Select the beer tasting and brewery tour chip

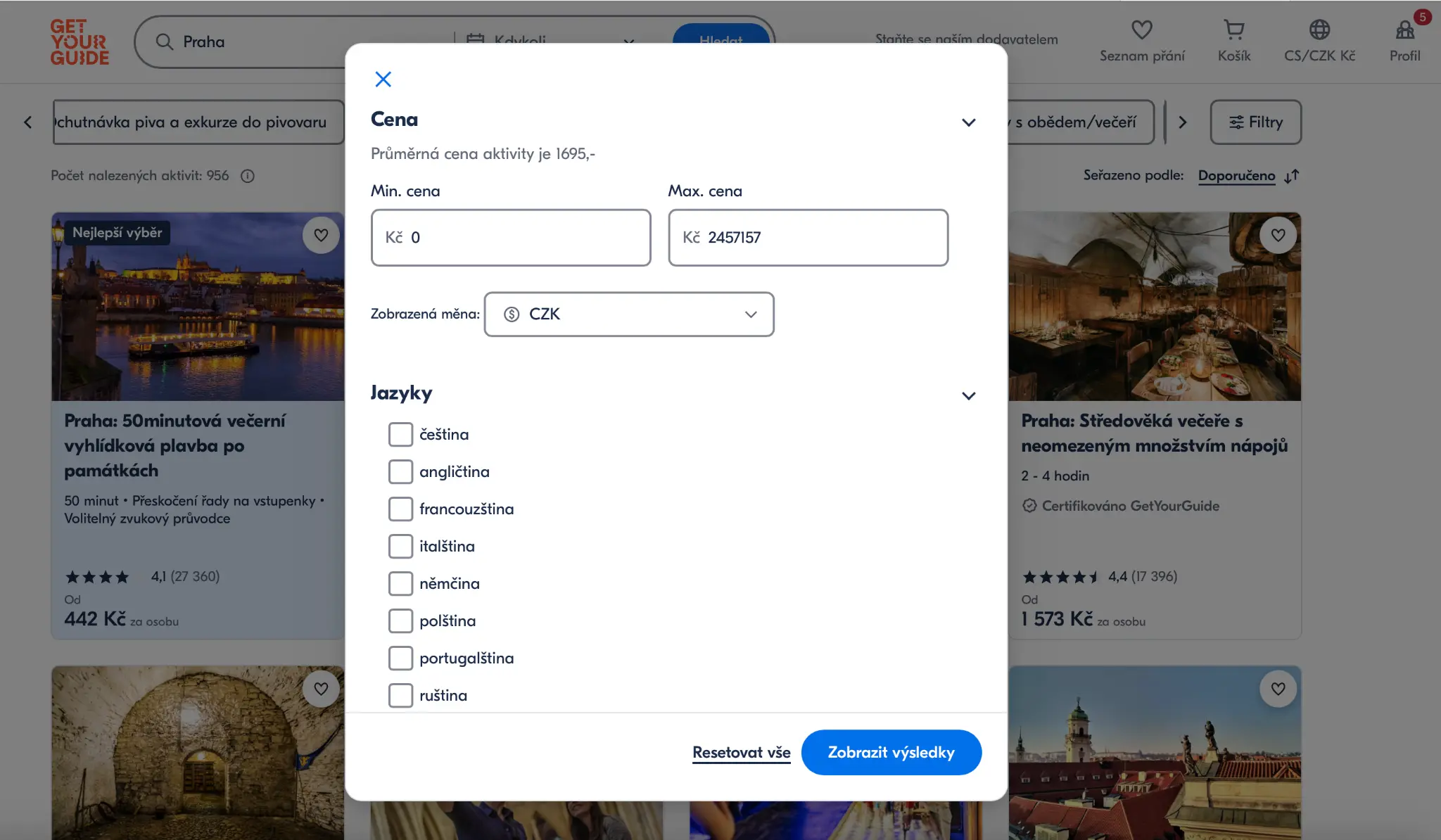click(198, 122)
